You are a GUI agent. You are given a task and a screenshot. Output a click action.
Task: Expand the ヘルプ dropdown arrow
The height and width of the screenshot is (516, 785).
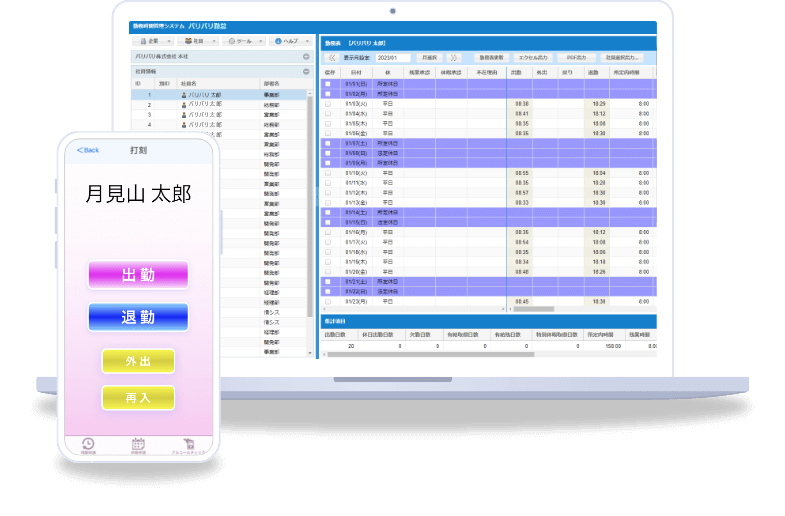[307, 41]
